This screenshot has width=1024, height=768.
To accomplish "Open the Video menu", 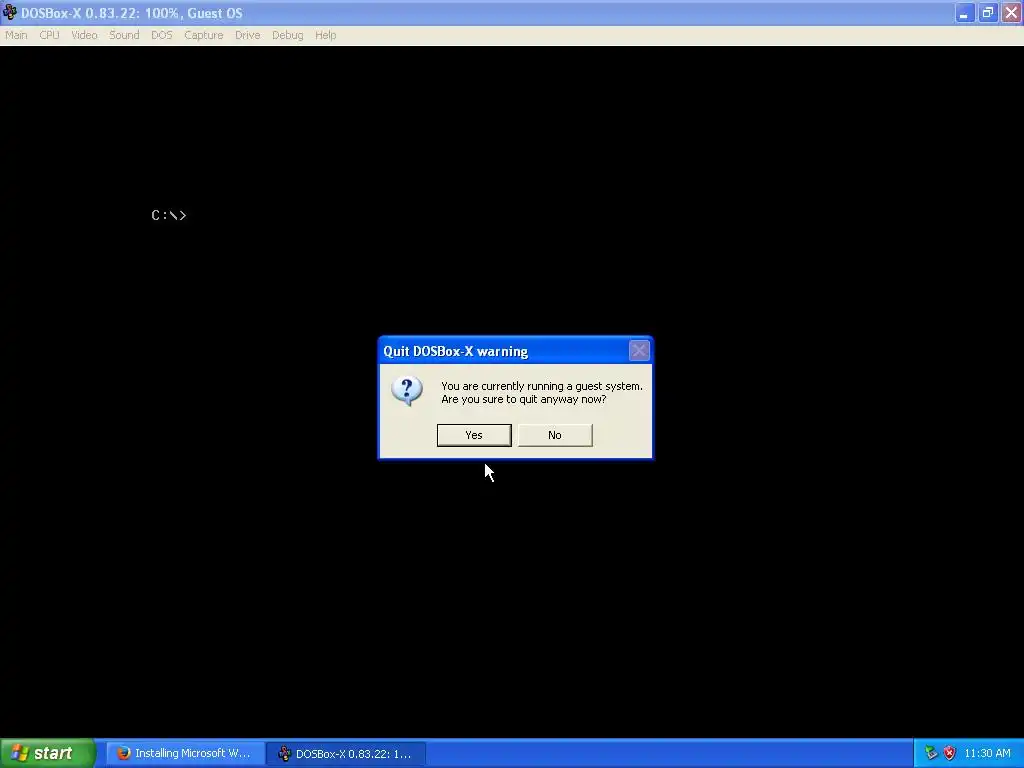I will tap(84, 35).
